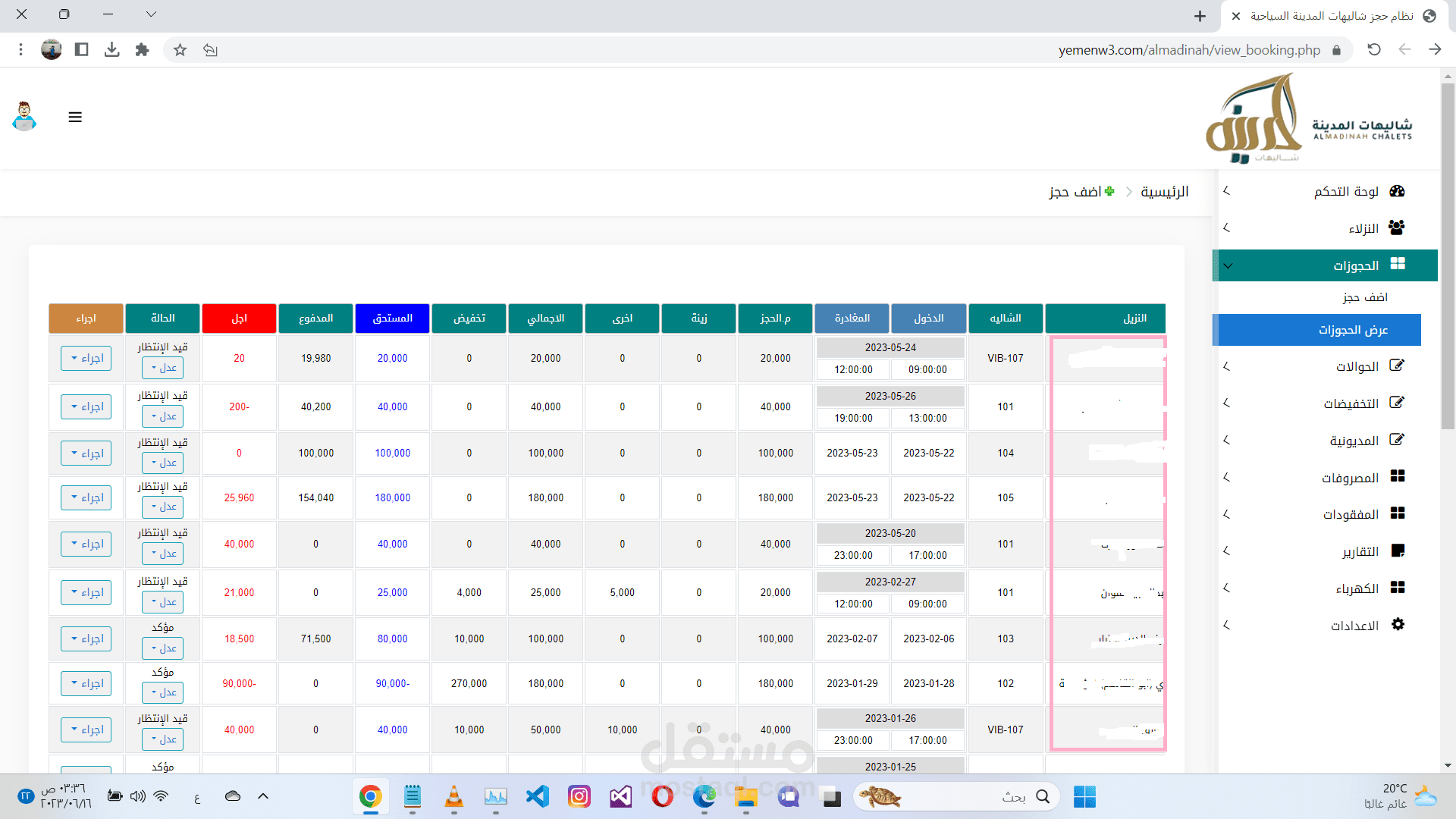Open عدل dropdown in first booking row
Screen dimensions: 1456x819
point(162,368)
